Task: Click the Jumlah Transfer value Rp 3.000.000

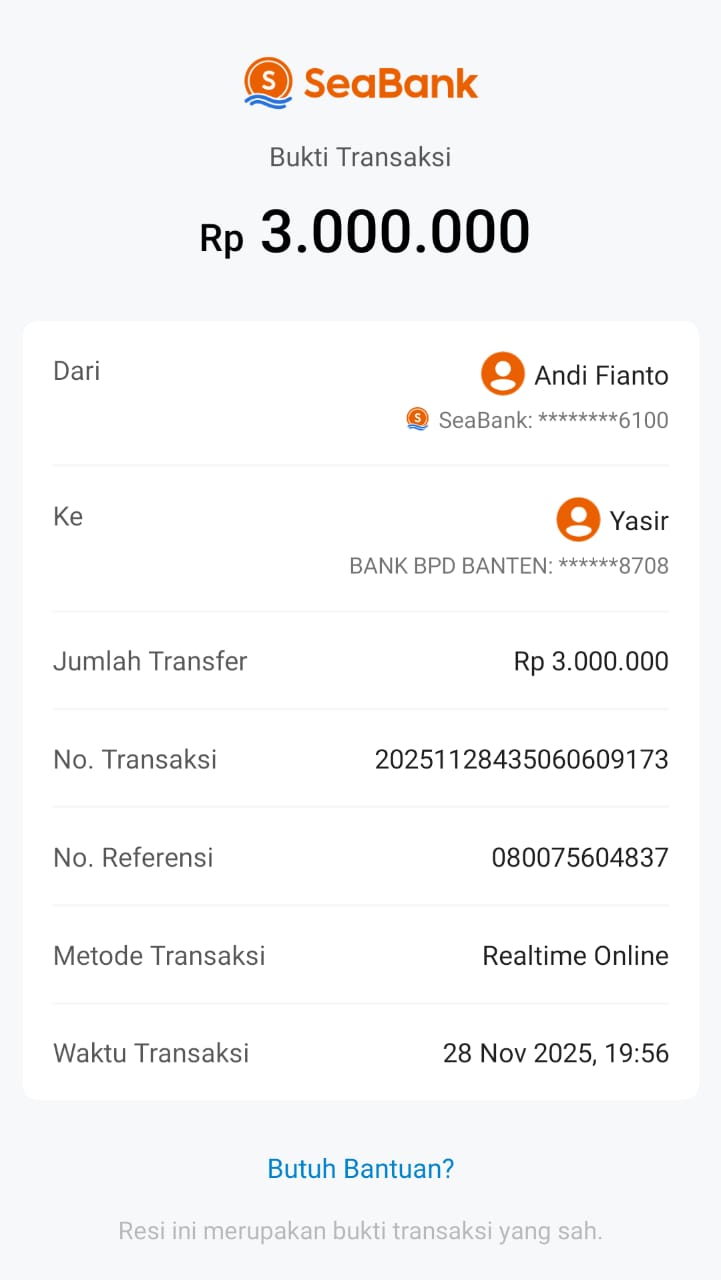Action: click(x=591, y=661)
